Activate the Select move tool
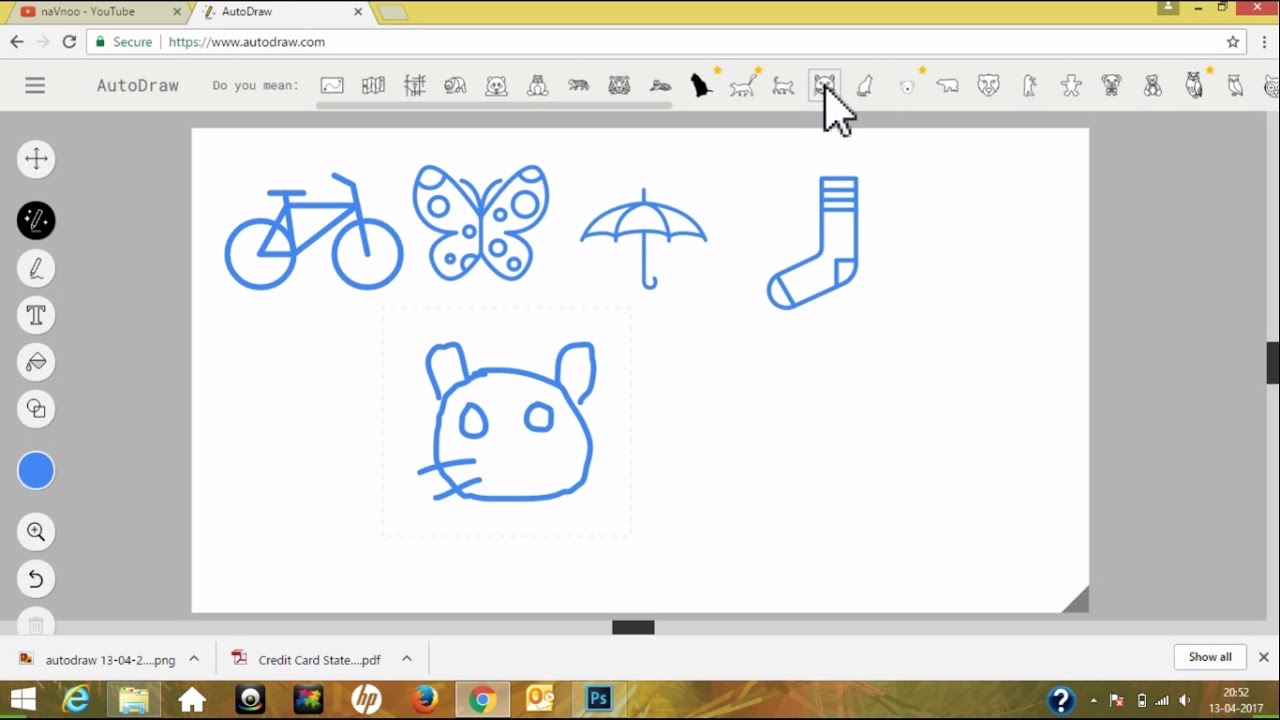1280x720 pixels. tap(36, 159)
